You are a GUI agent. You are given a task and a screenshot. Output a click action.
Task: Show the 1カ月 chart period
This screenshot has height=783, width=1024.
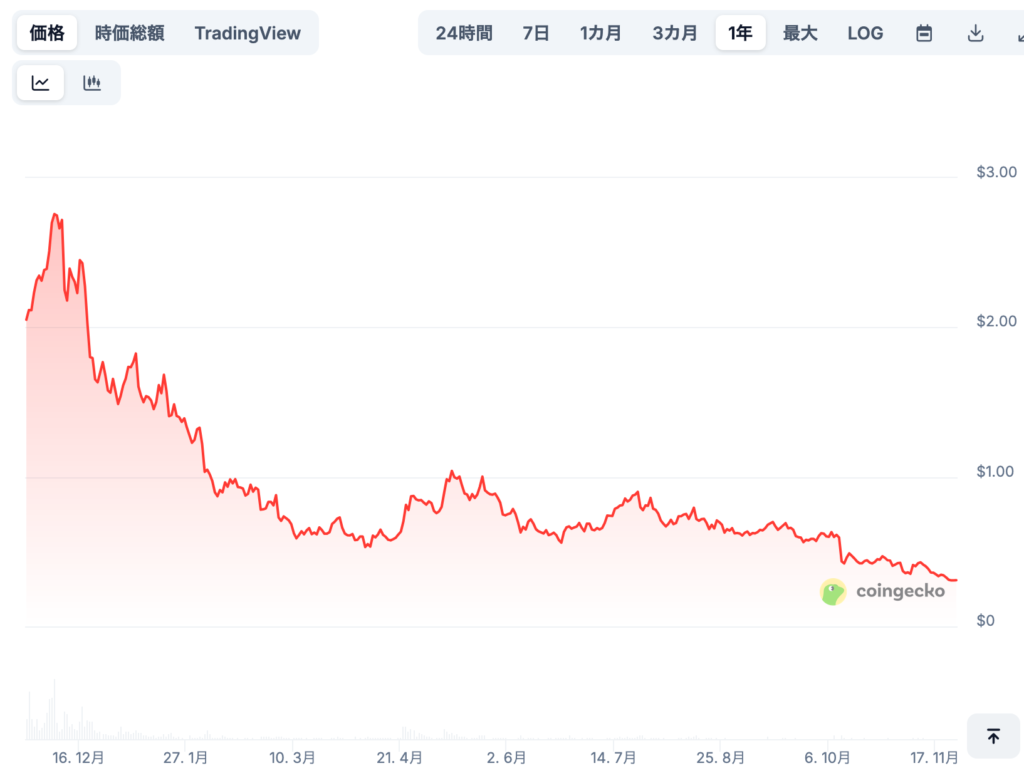pos(601,32)
